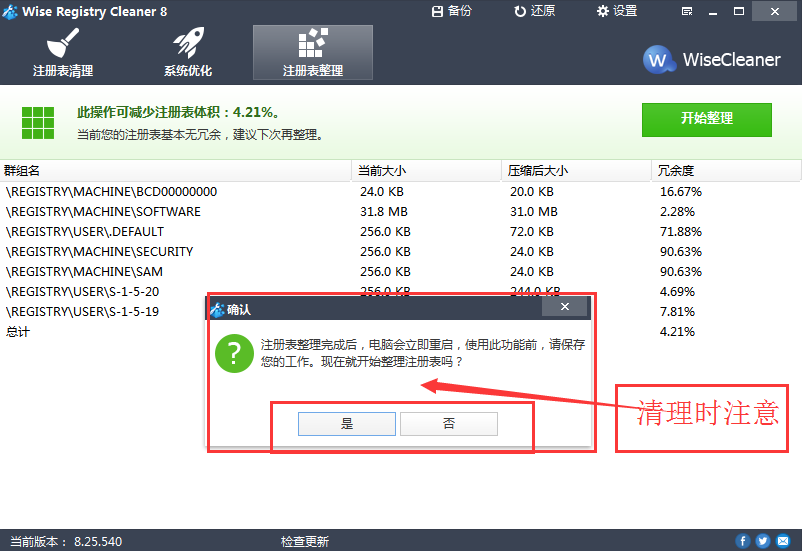The image size is (802, 551).
Task: Sort by 压缩后大小 column header
Action: click(x=576, y=171)
